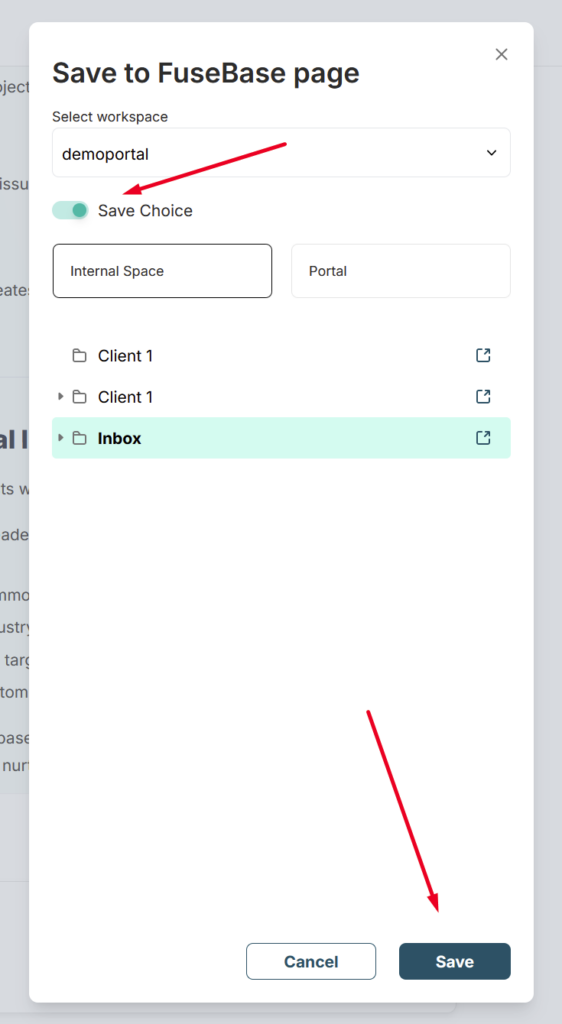Open the Select workspace dropdown showing demoportal
This screenshot has height=1024, width=562.
281,153
